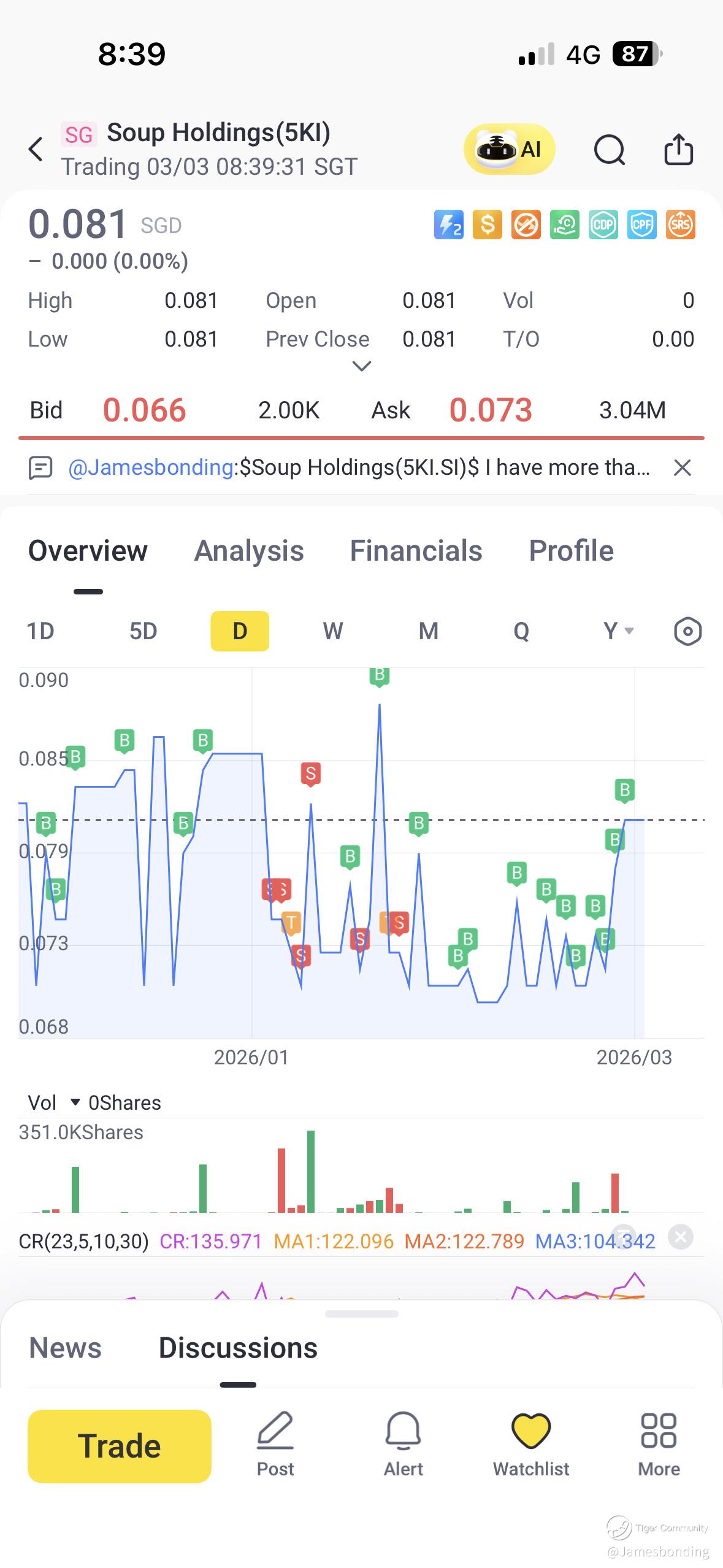Tap the yellow dollar sign badge
This screenshot has height=1568, width=723.
487,225
